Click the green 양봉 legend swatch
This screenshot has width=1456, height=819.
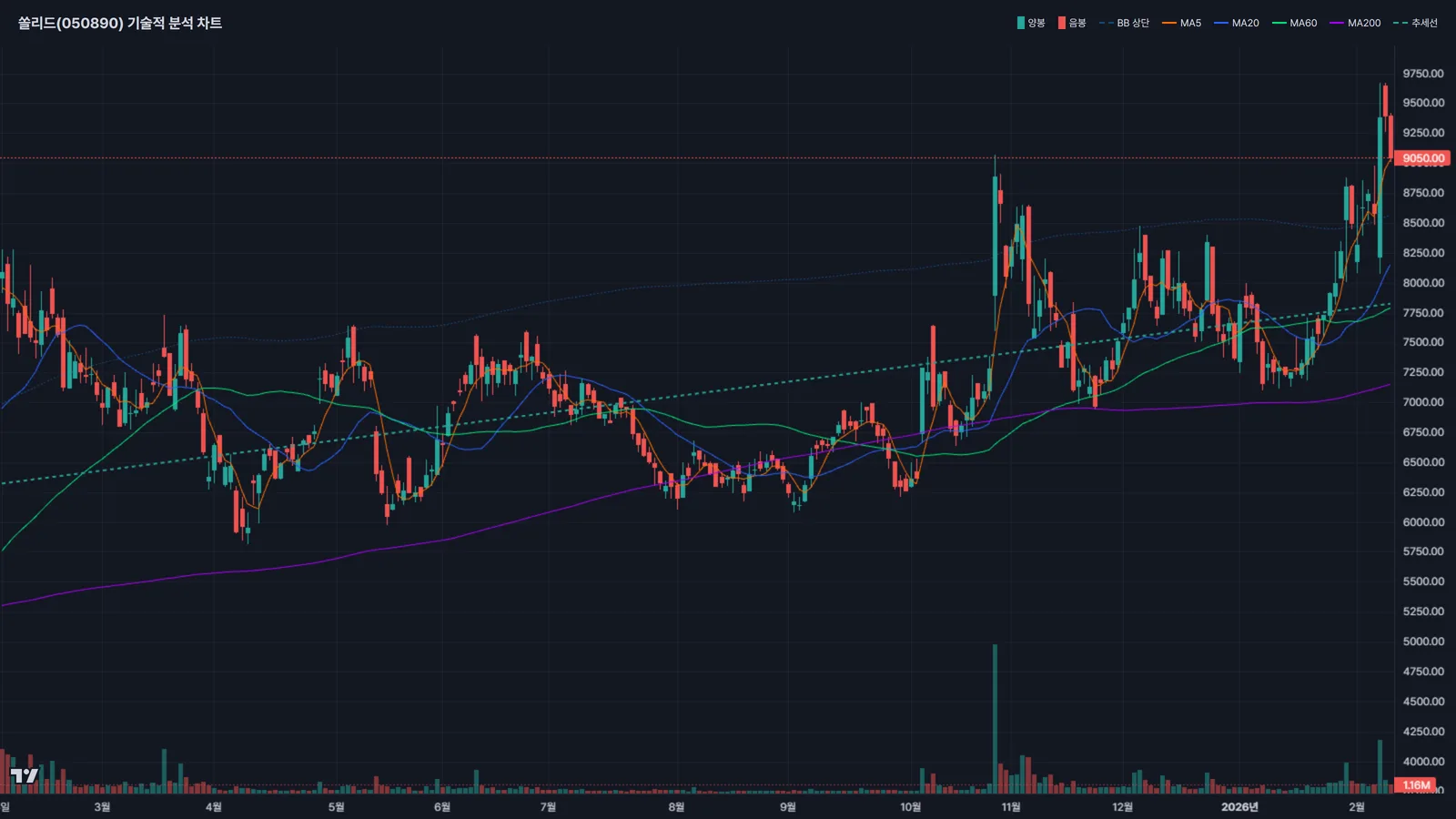coord(1021,23)
